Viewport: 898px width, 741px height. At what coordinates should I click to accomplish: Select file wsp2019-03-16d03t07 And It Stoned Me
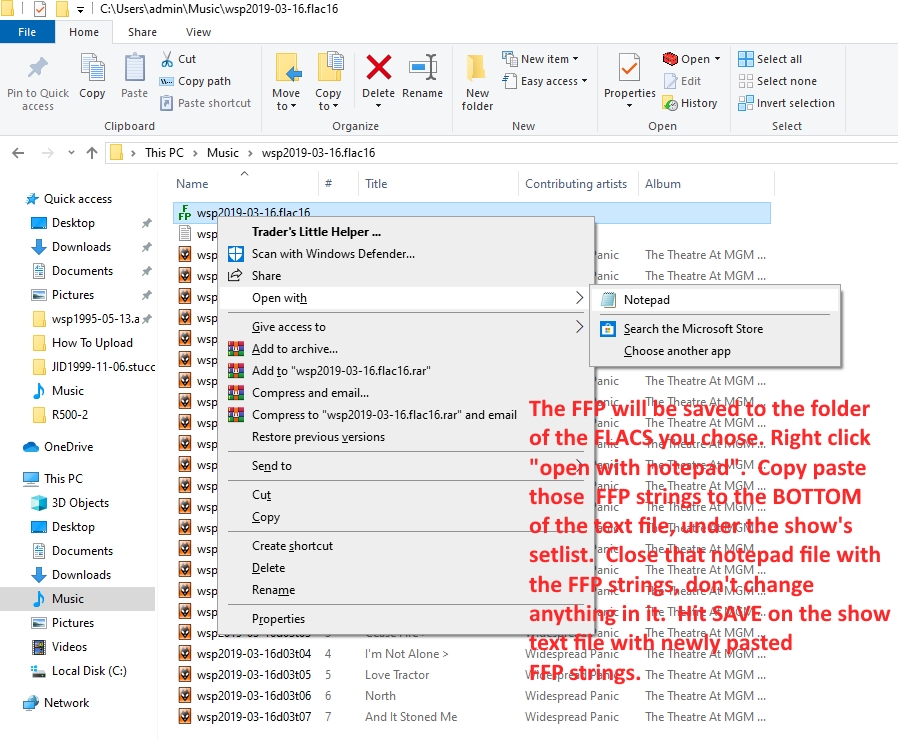click(471, 717)
